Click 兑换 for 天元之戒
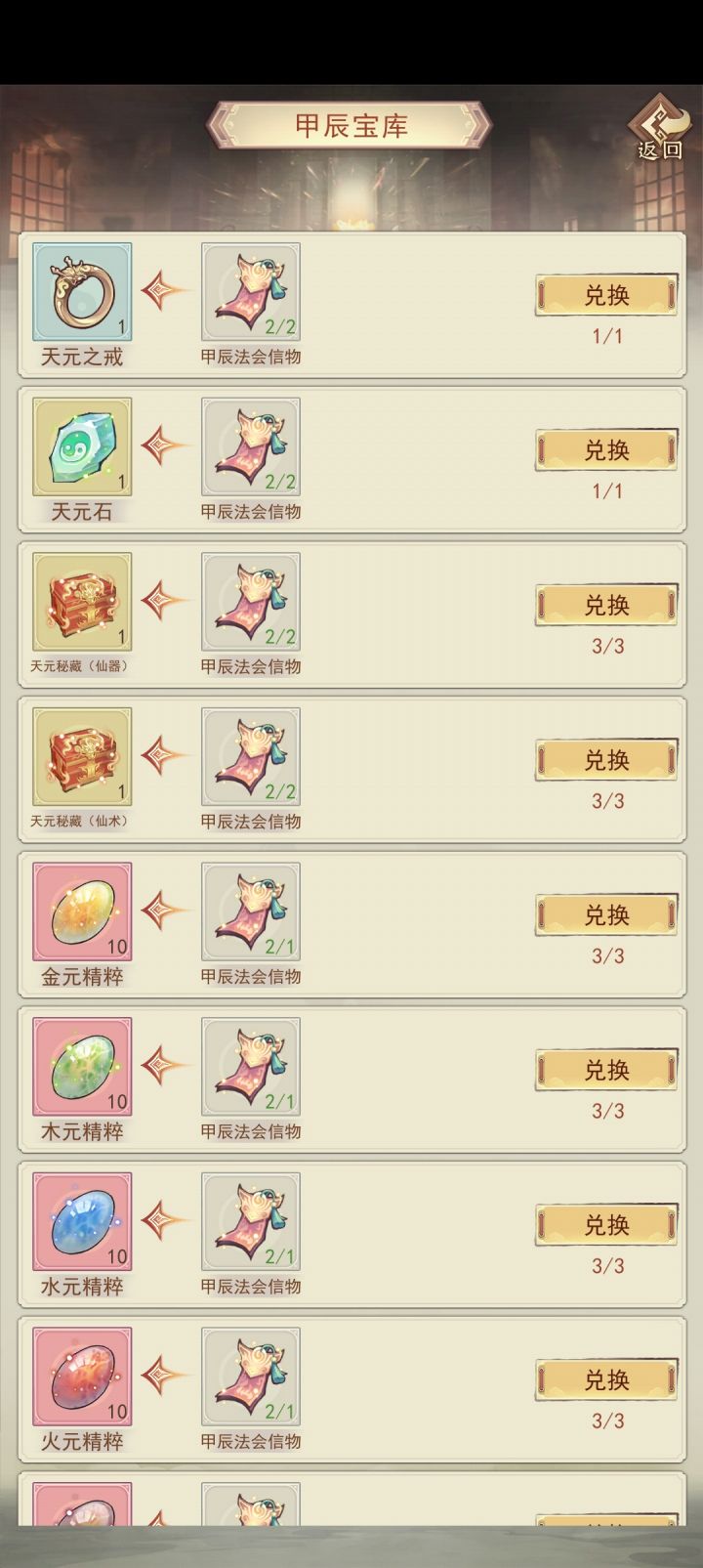This screenshot has width=703, height=1568. point(606,295)
